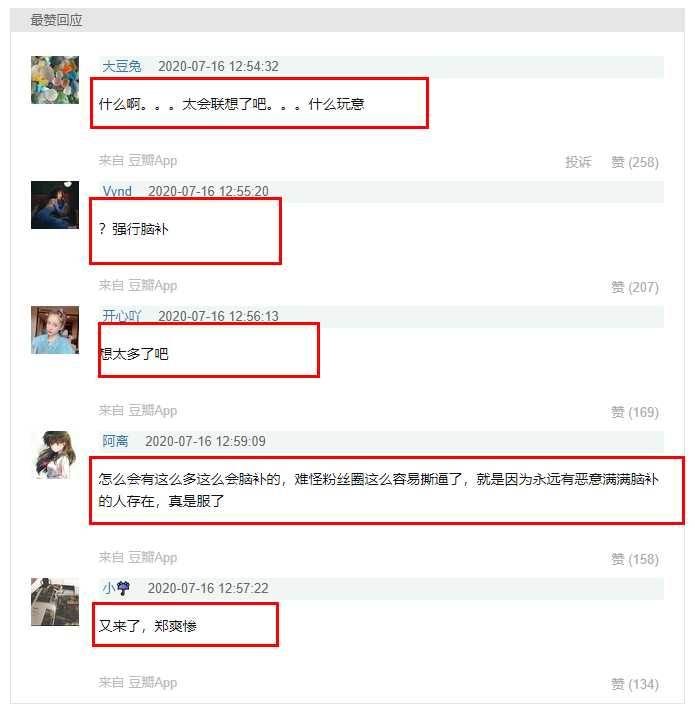This screenshot has height=713, width=695.
Task: Visit 阿离 username link
Action: click(116, 441)
